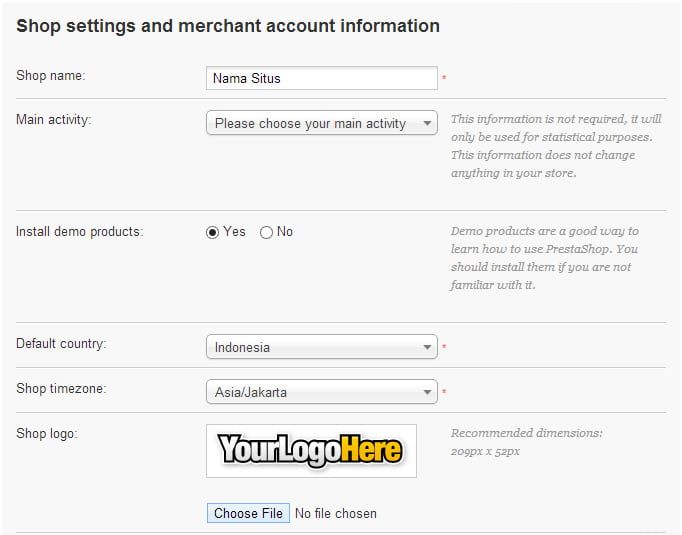Open the Shop timezone dropdown
The height and width of the screenshot is (535, 682).
321,392
